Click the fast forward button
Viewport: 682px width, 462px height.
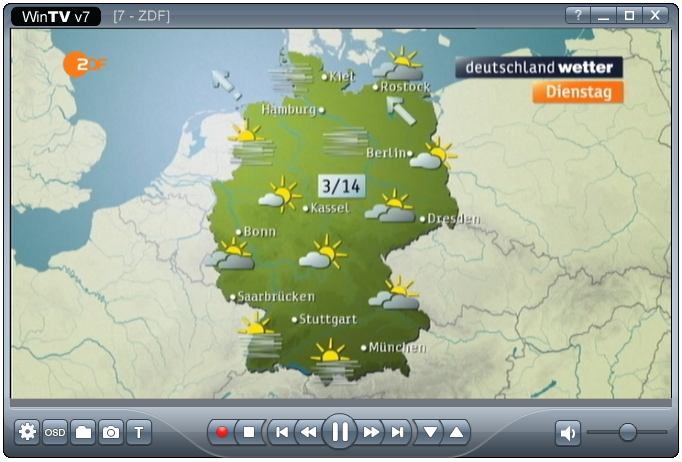tap(371, 432)
